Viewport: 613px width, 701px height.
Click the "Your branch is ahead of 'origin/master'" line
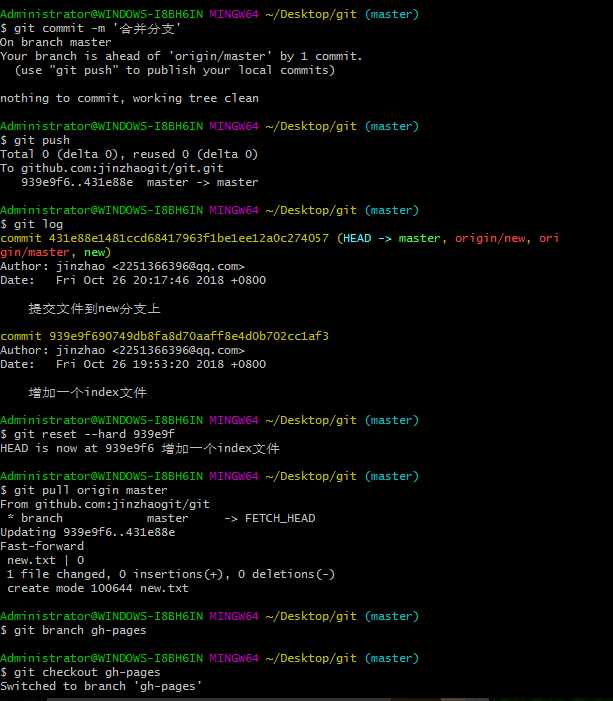(181, 56)
